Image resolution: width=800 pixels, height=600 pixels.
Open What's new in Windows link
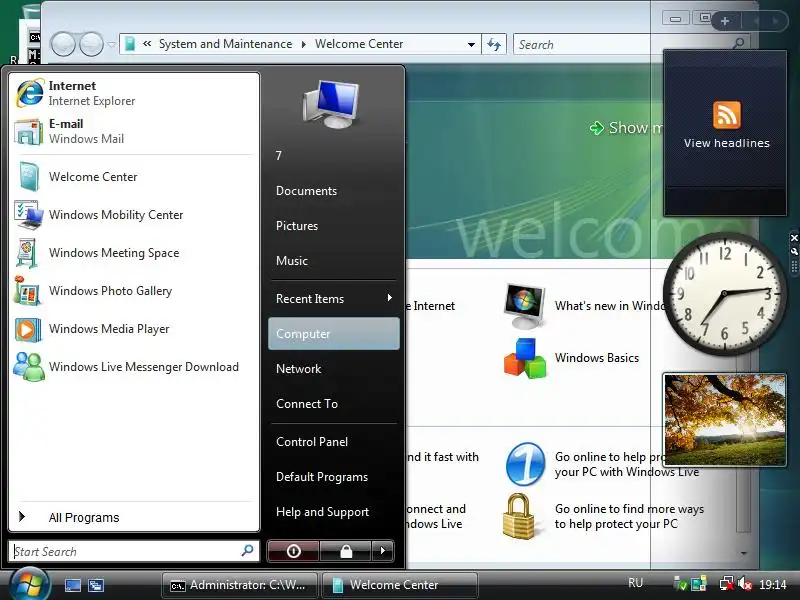coord(610,306)
